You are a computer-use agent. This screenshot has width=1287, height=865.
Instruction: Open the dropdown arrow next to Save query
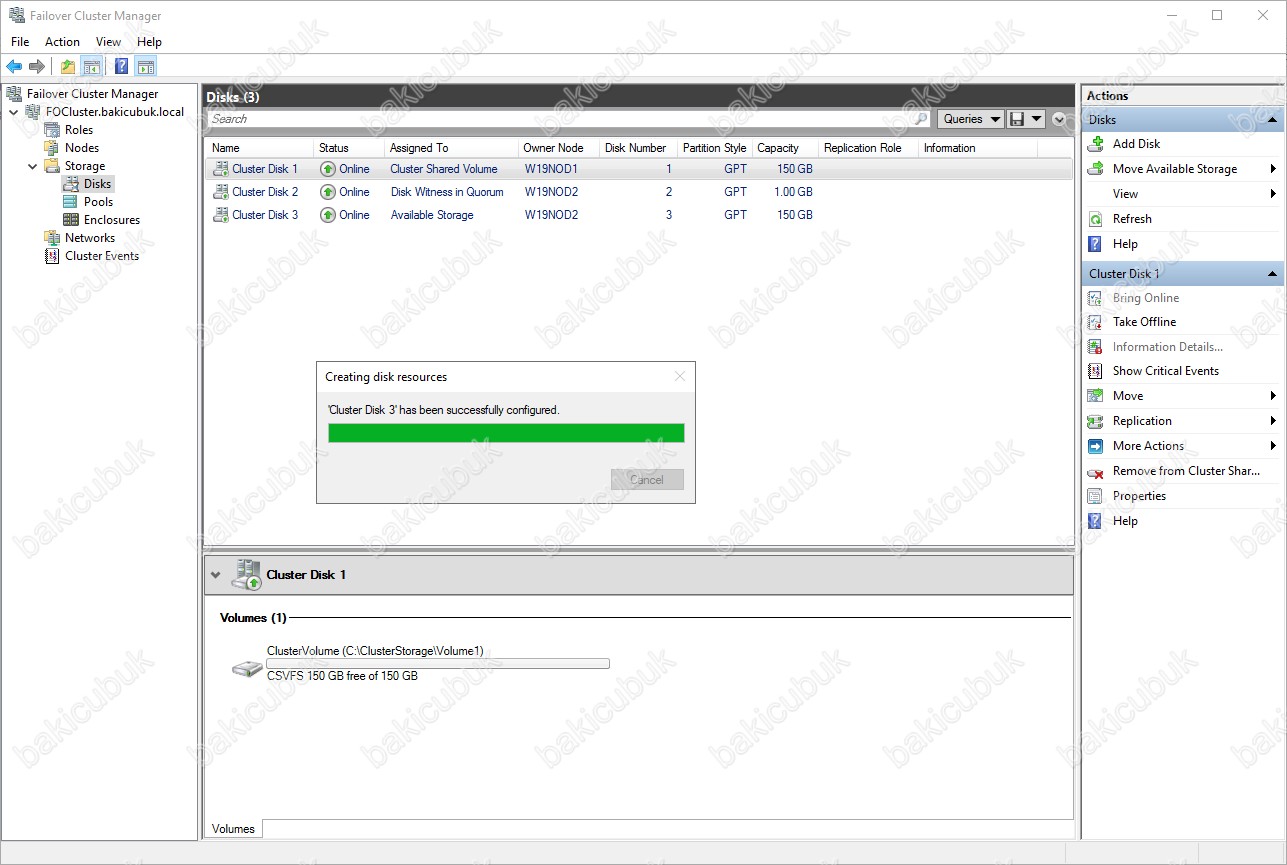coord(1036,119)
